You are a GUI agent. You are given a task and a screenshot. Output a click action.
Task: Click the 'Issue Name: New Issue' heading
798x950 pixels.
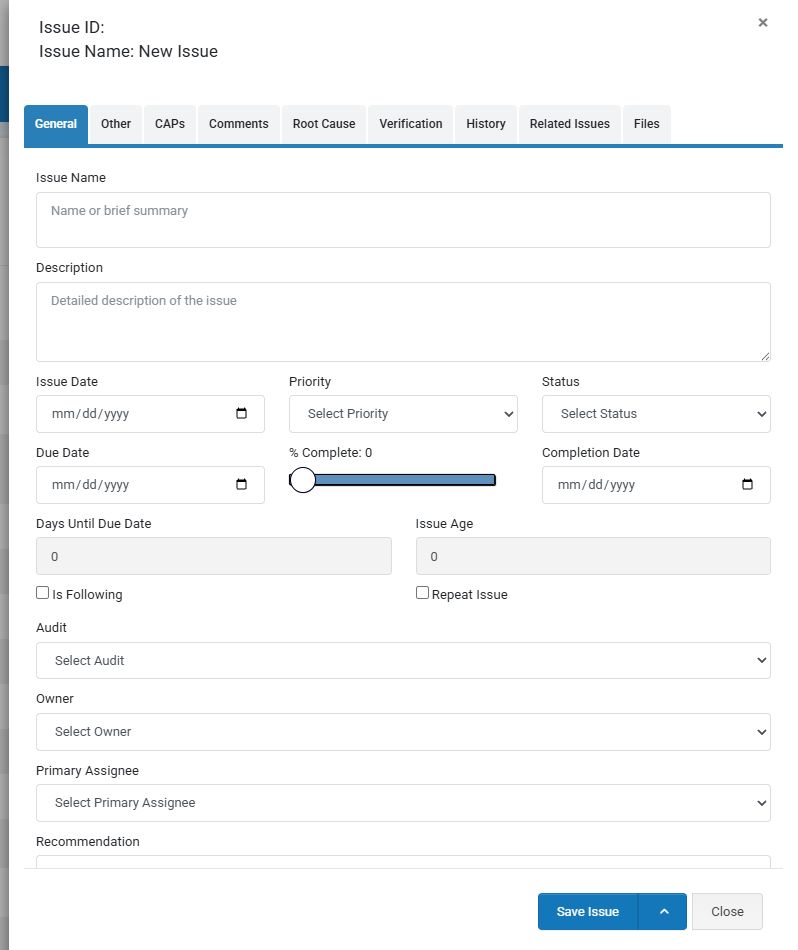tap(128, 51)
